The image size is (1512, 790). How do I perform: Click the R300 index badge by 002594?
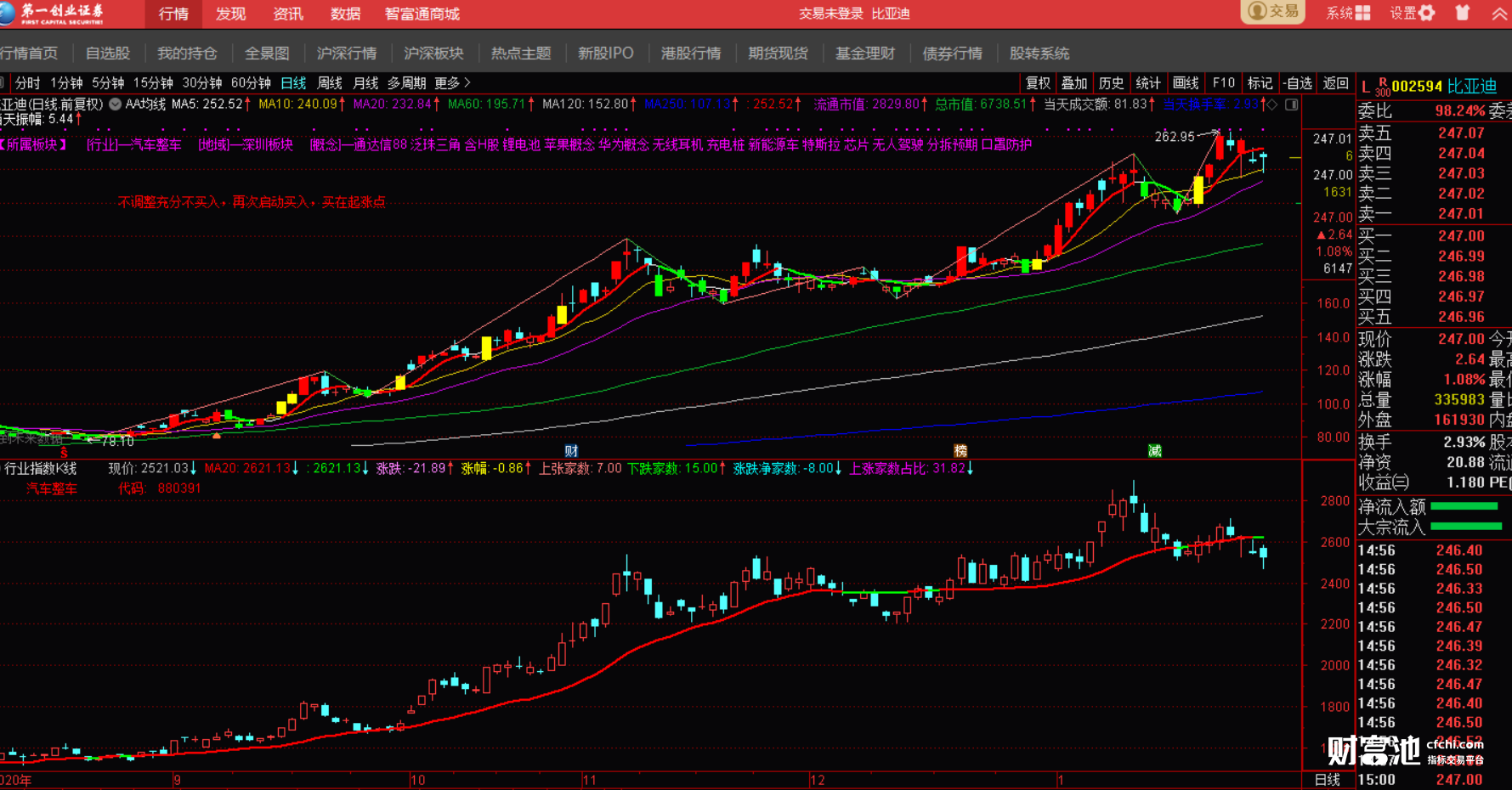point(1383,87)
